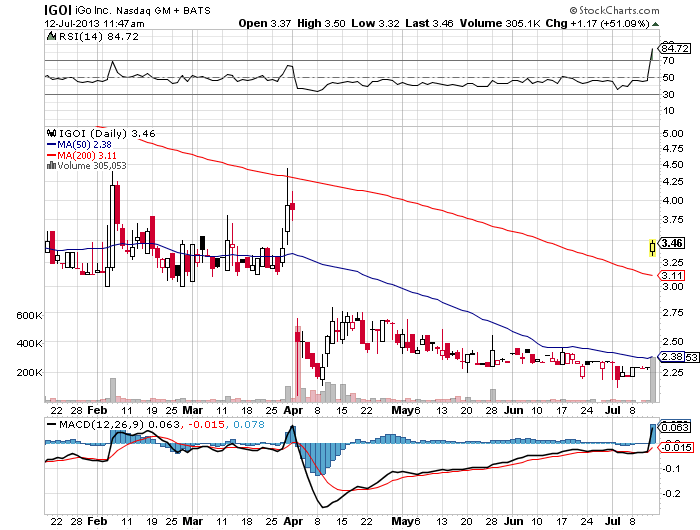The image size is (700, 530).
Task: Click the IGOI (Daily) 3.46 legend label
Action: [x=107, y=134]
